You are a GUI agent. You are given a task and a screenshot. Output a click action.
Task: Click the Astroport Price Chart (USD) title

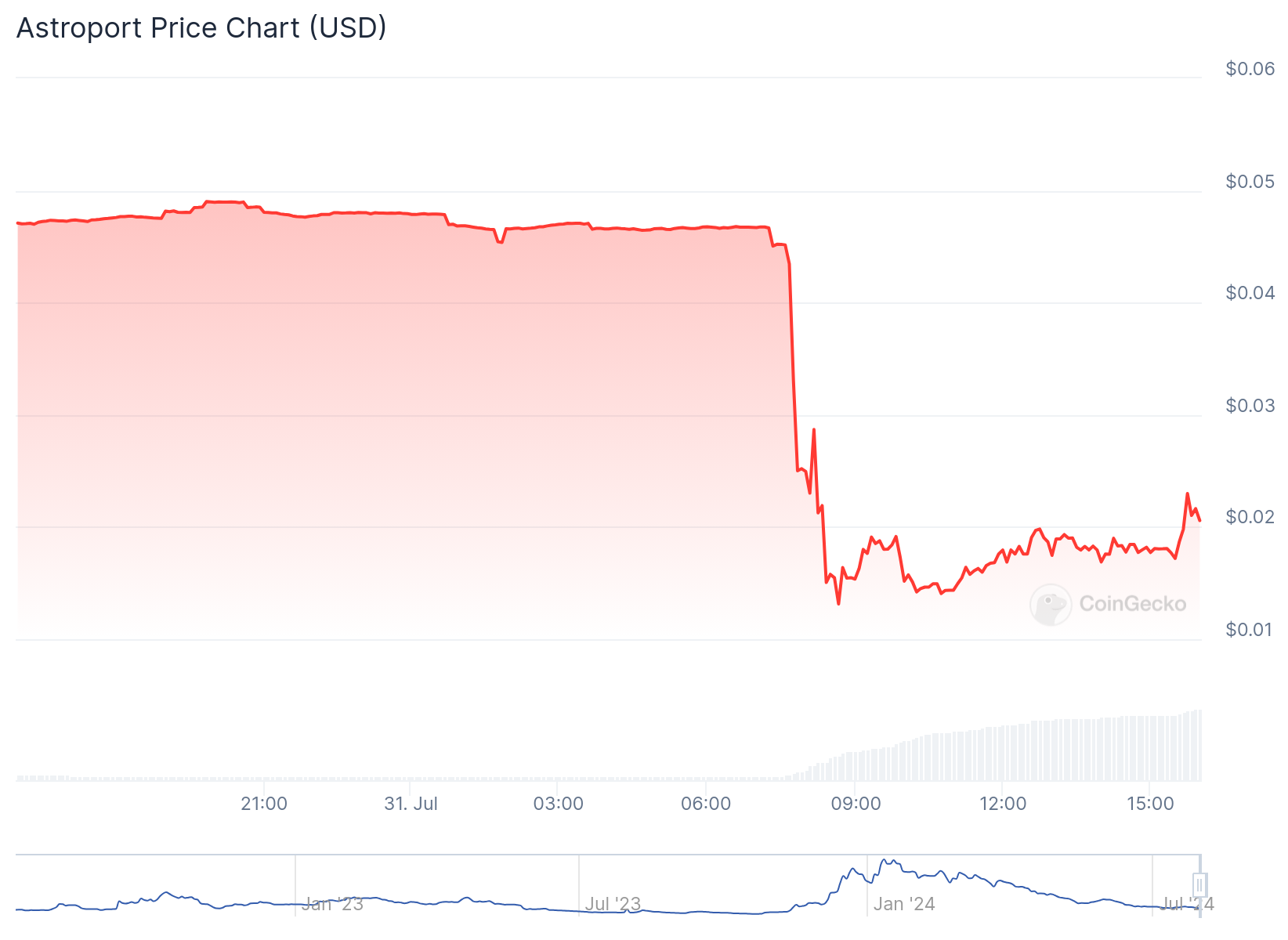pos(201,28)
